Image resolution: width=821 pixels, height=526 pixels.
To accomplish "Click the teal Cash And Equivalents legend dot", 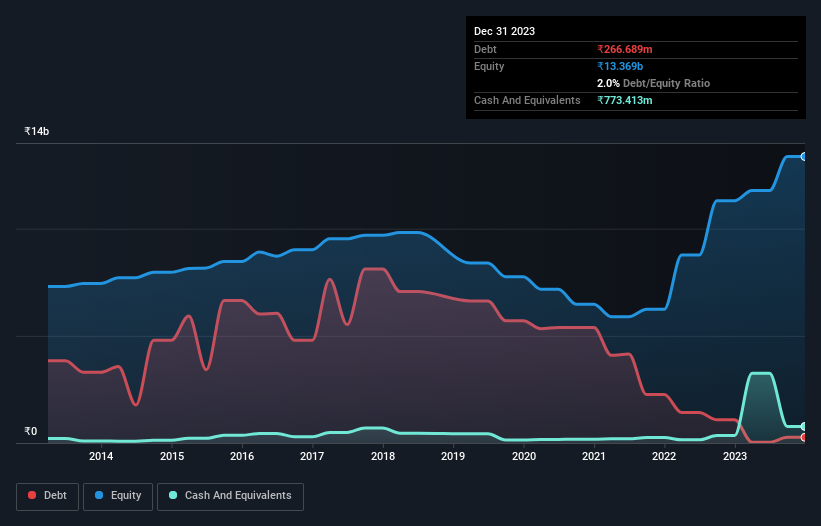I will click(173, 495).
